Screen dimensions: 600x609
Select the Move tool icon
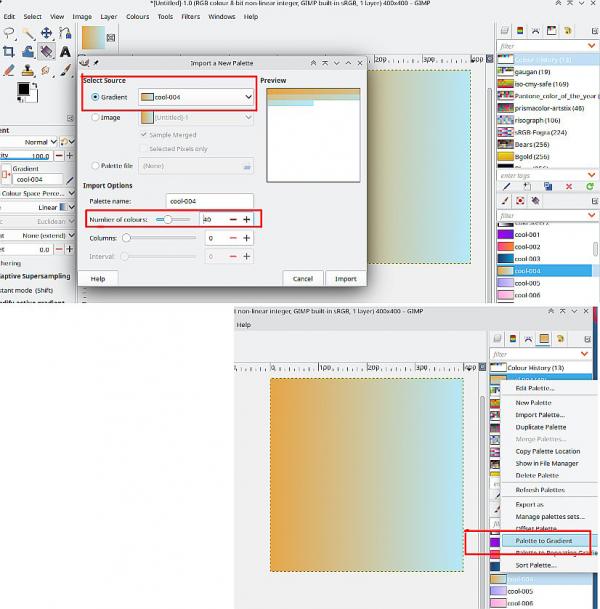pyautogui.click(x=47, y=33)
